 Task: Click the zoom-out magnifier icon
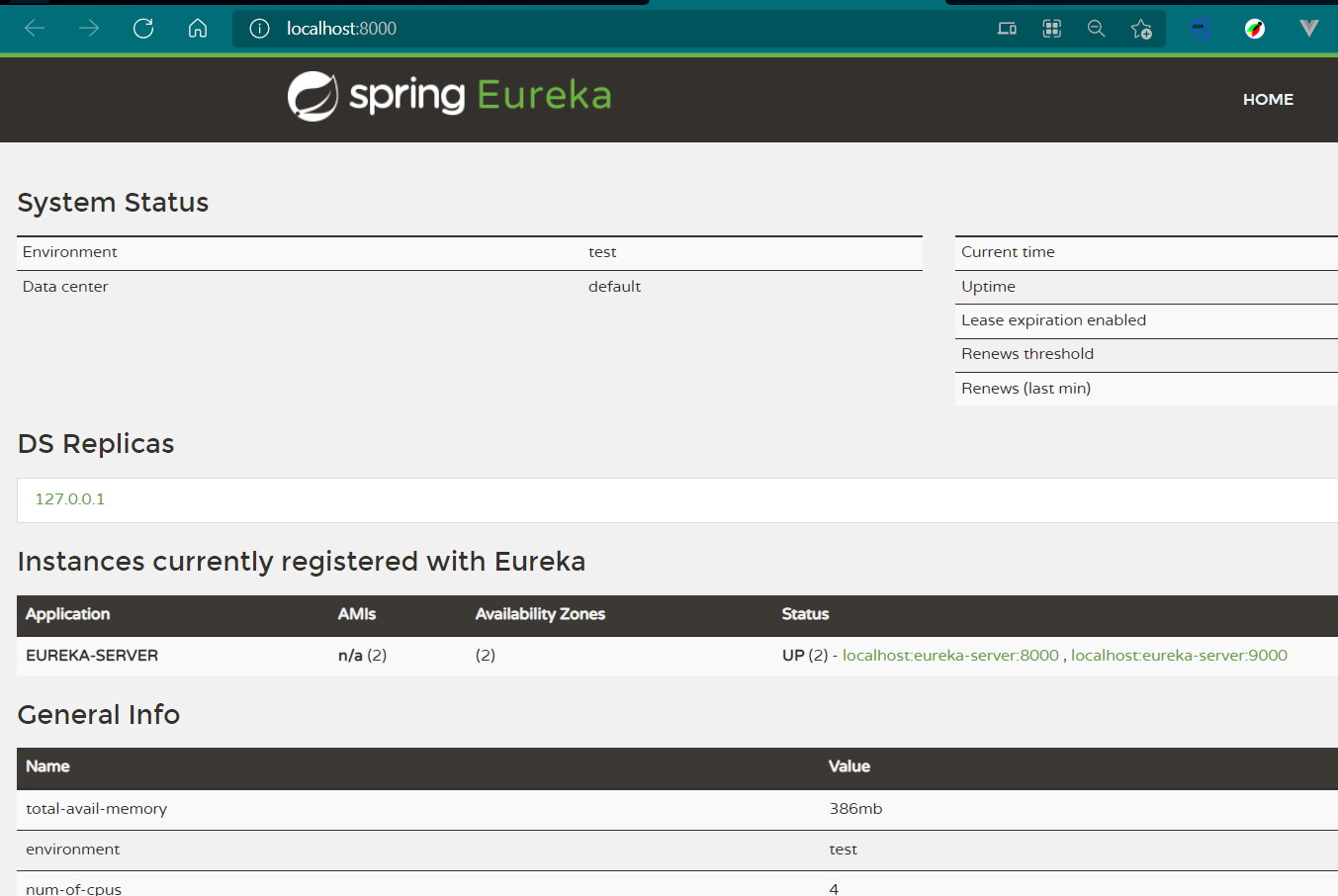point(1096,29)
